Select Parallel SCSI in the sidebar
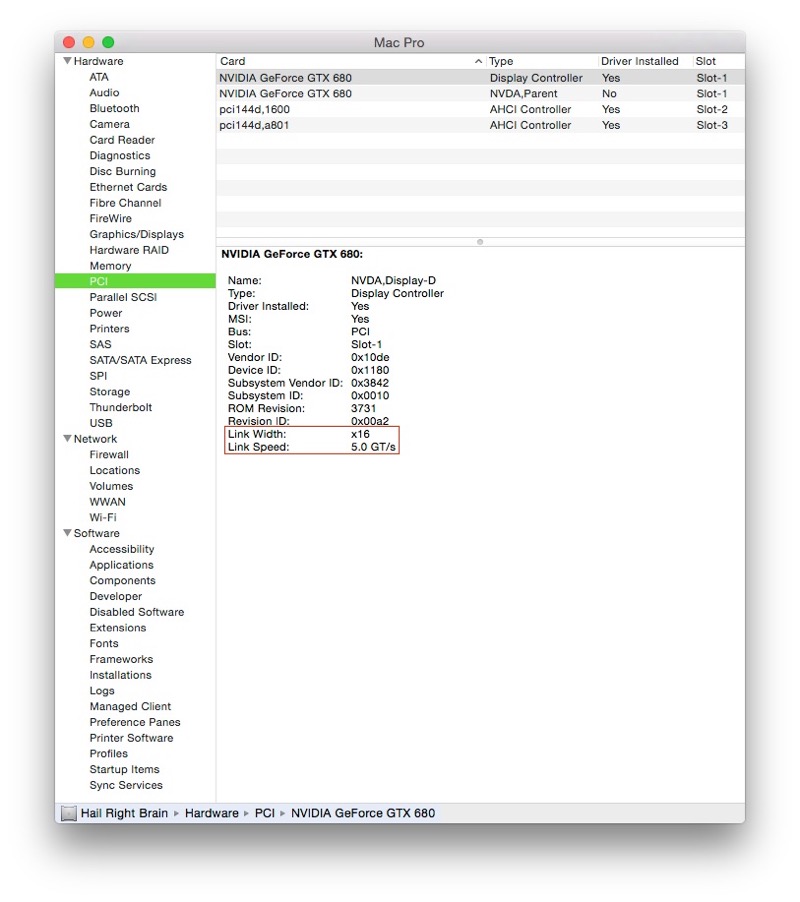Image resolution: width=800 pixels, height=902 pixels. tap(123, 297)
